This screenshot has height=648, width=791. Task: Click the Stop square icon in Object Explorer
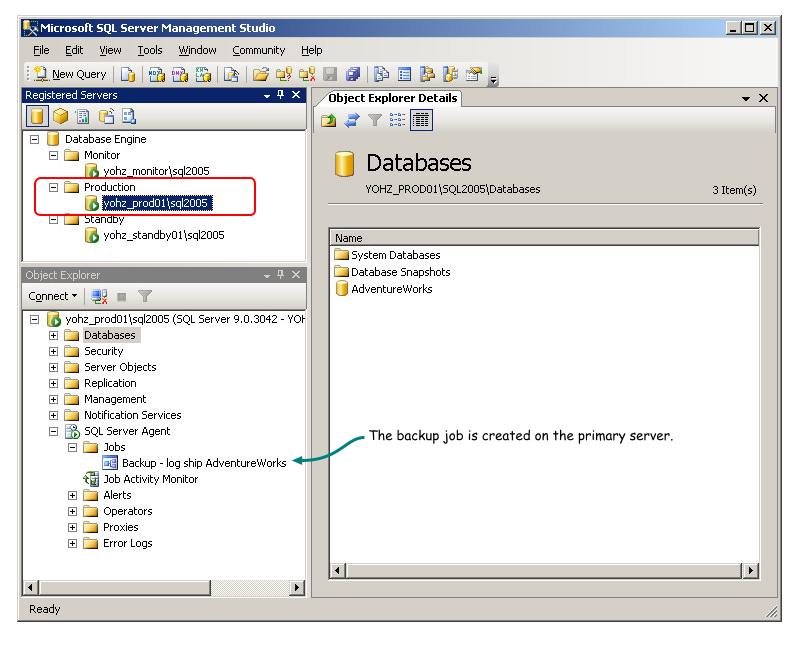click(122, 297)
